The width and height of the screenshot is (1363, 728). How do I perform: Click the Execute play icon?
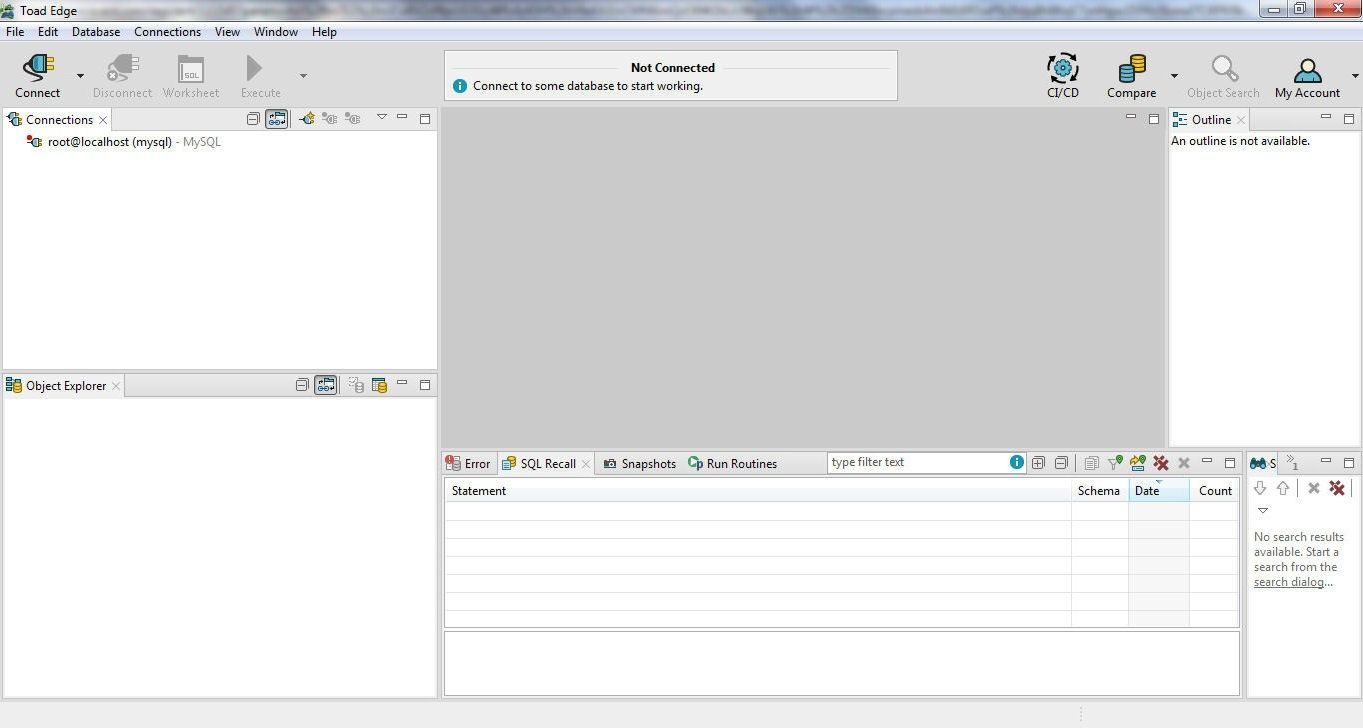(254, 68)
